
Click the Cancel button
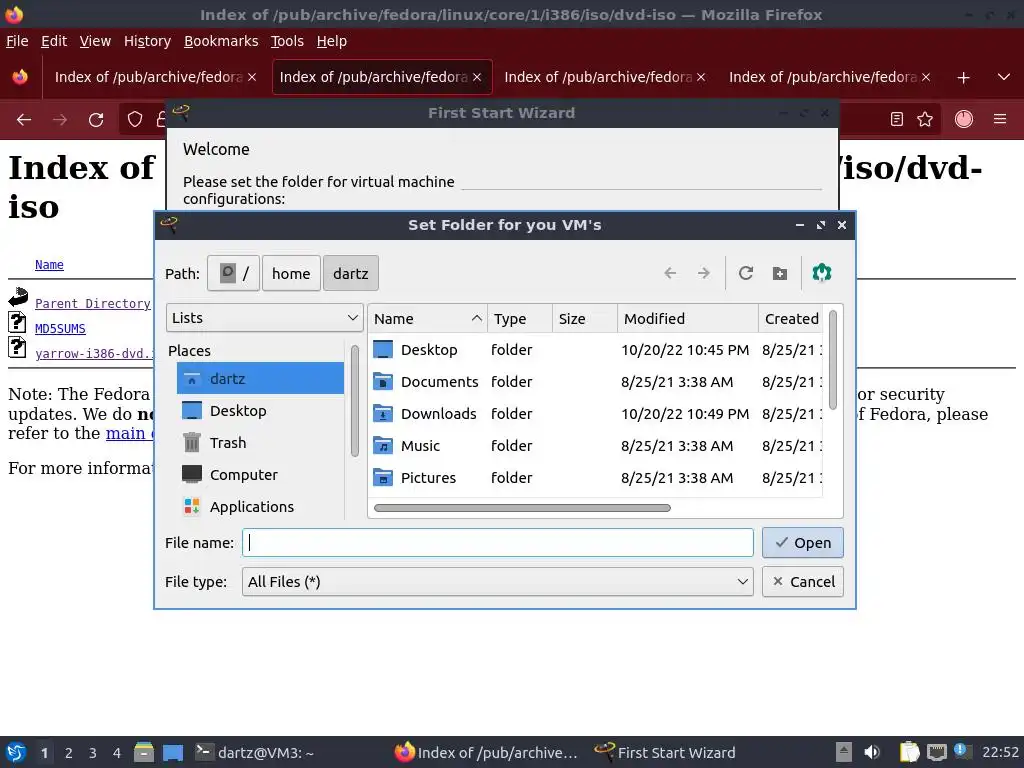(803, 582)
